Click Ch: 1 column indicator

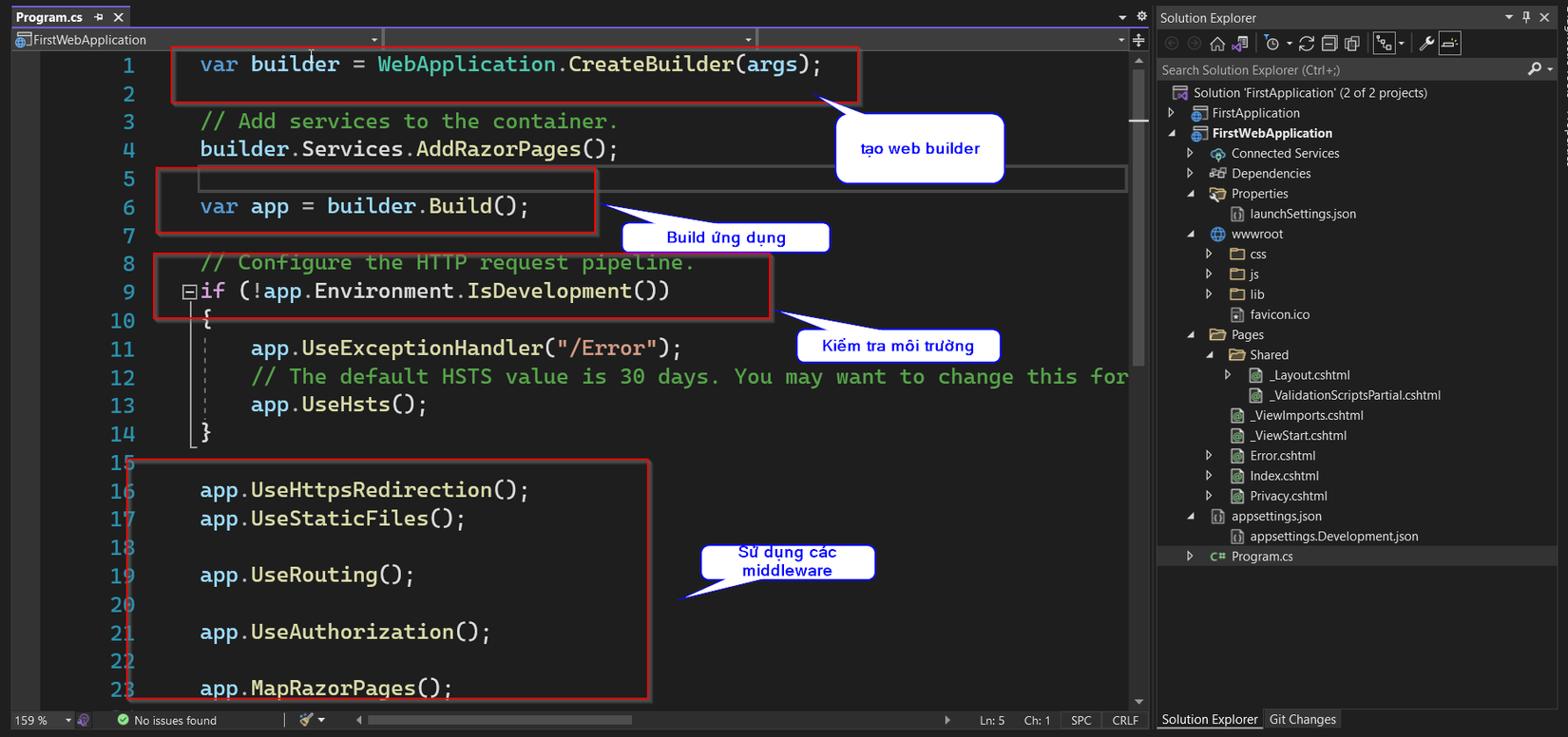[1037, 720]
